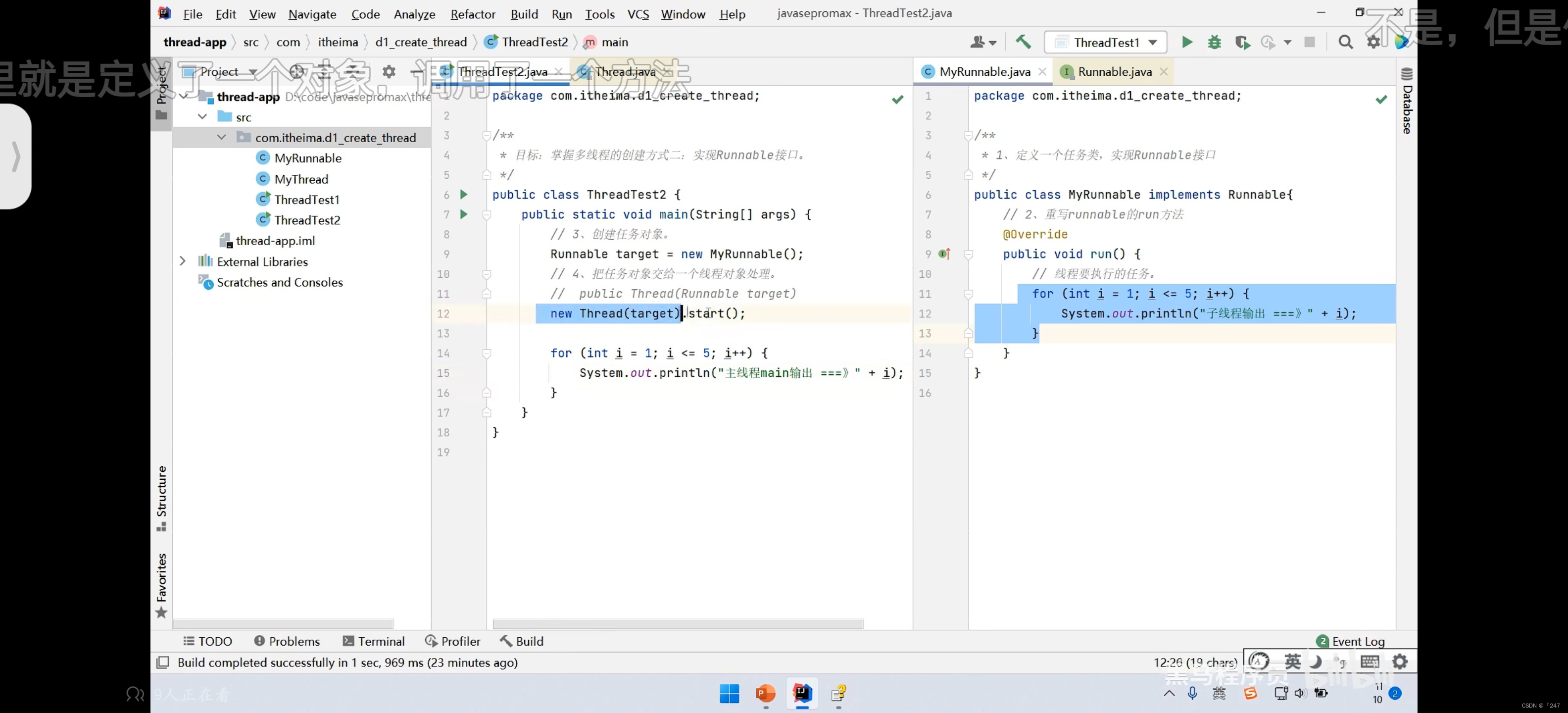Collapse the src folder

[x=203, y=116]
